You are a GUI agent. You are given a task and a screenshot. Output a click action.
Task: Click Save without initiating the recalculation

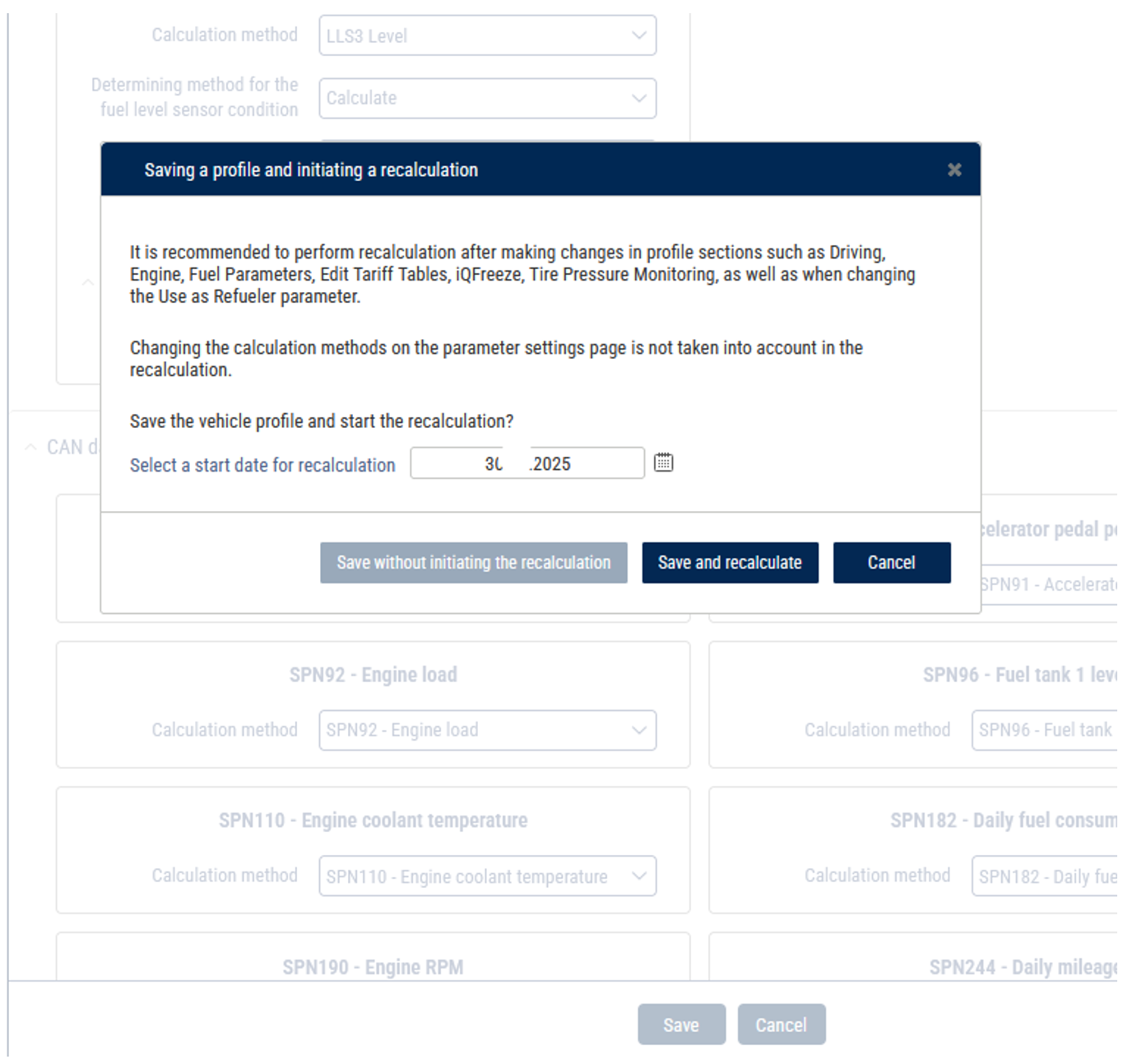point(474,563)
